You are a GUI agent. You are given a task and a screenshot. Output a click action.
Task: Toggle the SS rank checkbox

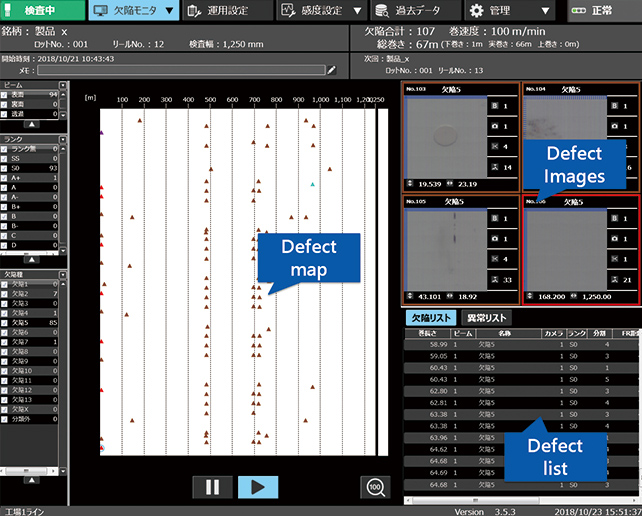(4, 159)
